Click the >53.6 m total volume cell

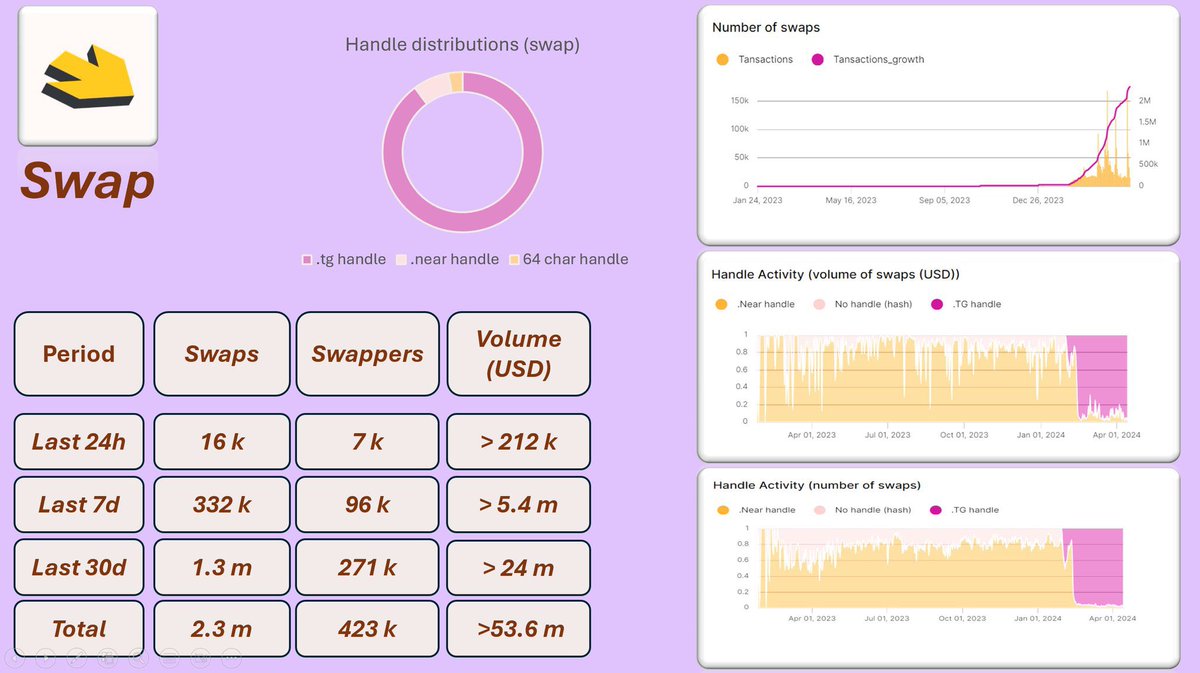pos(518,628)
